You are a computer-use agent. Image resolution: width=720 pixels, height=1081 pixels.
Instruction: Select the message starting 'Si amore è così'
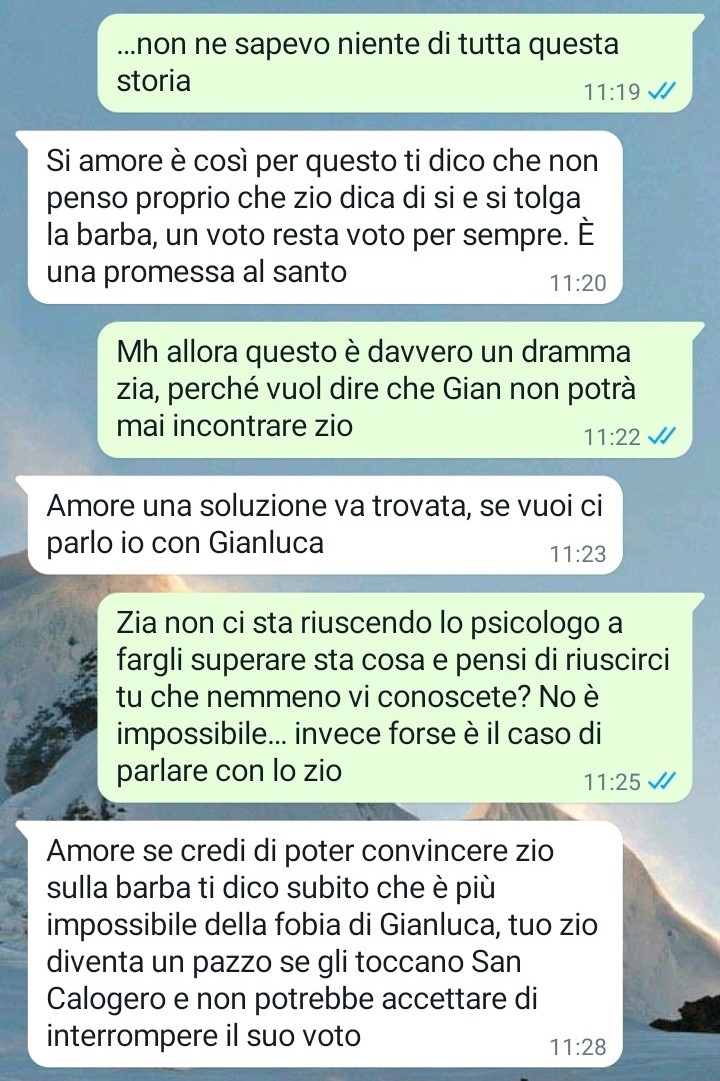[324, 216]
